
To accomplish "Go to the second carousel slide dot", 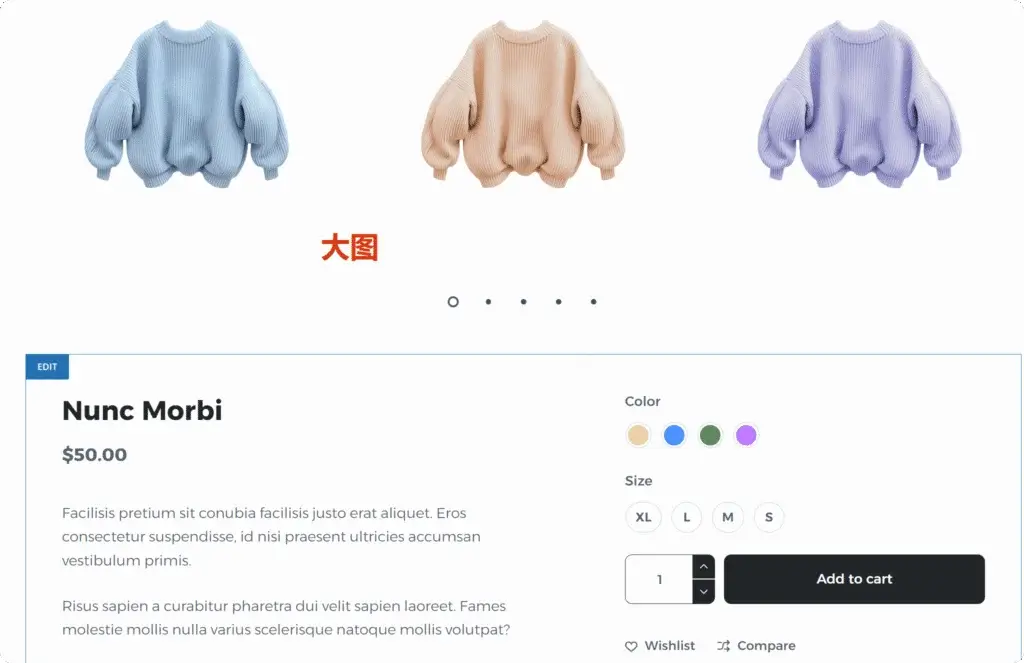I will tap(488, 302).
